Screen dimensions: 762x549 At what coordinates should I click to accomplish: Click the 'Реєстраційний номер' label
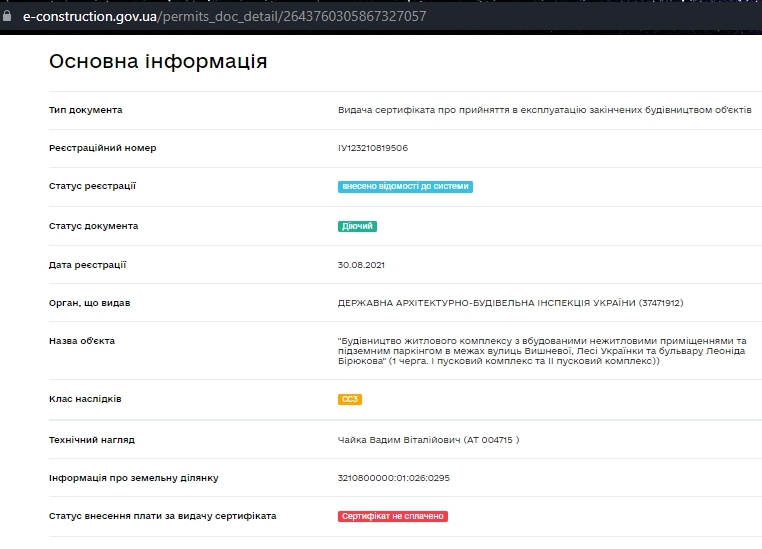103,148
